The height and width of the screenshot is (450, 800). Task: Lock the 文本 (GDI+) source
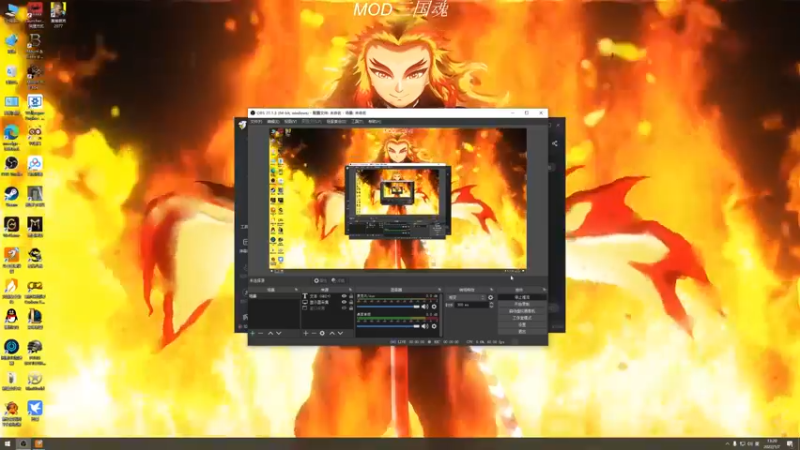(x=351, y=296)
